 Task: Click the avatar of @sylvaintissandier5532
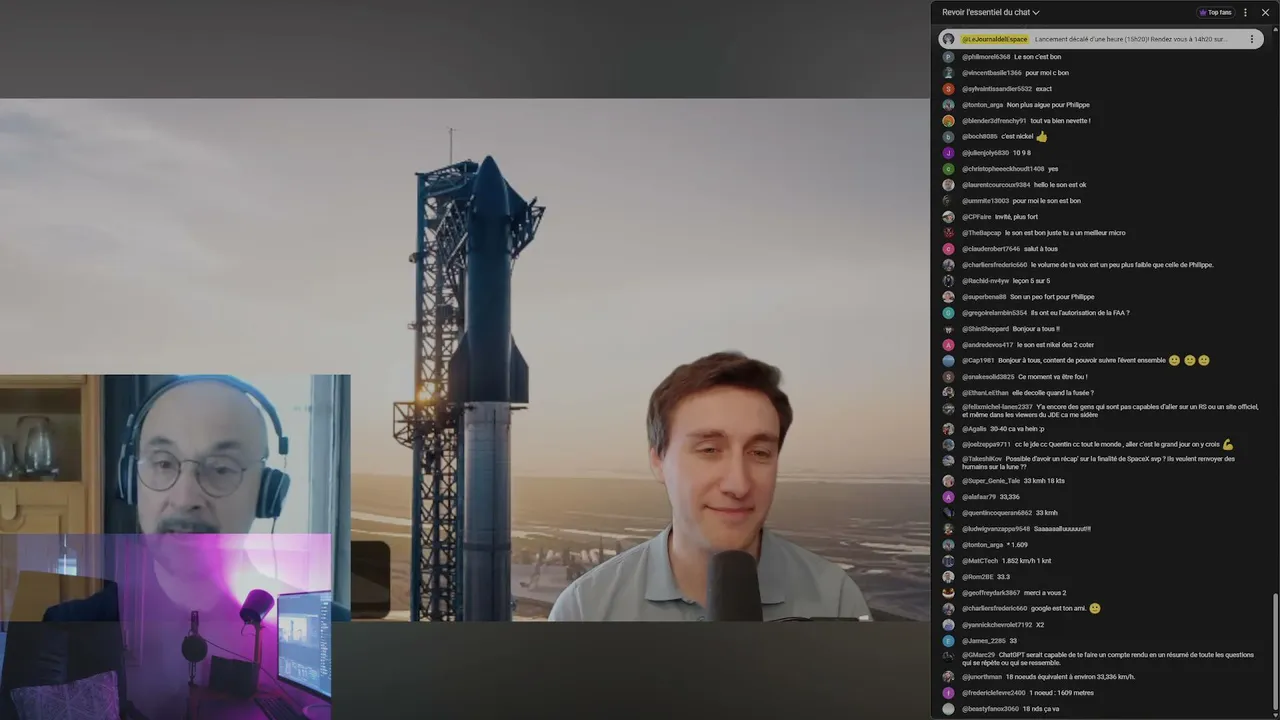tap(948, 89)
